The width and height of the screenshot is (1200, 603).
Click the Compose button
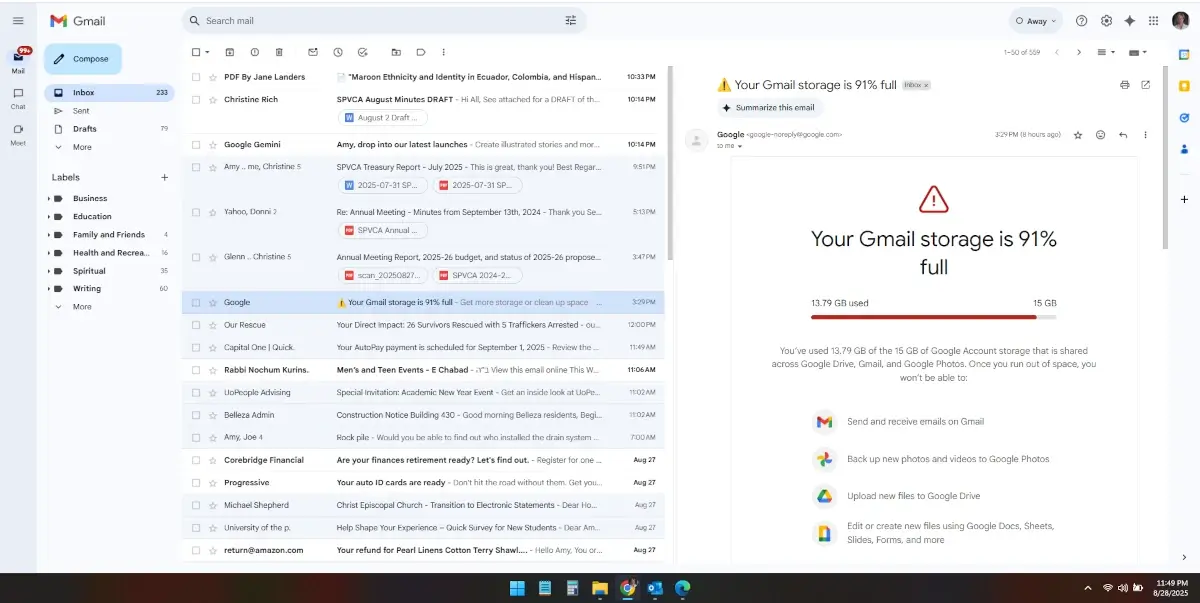(x=82, y=59)
